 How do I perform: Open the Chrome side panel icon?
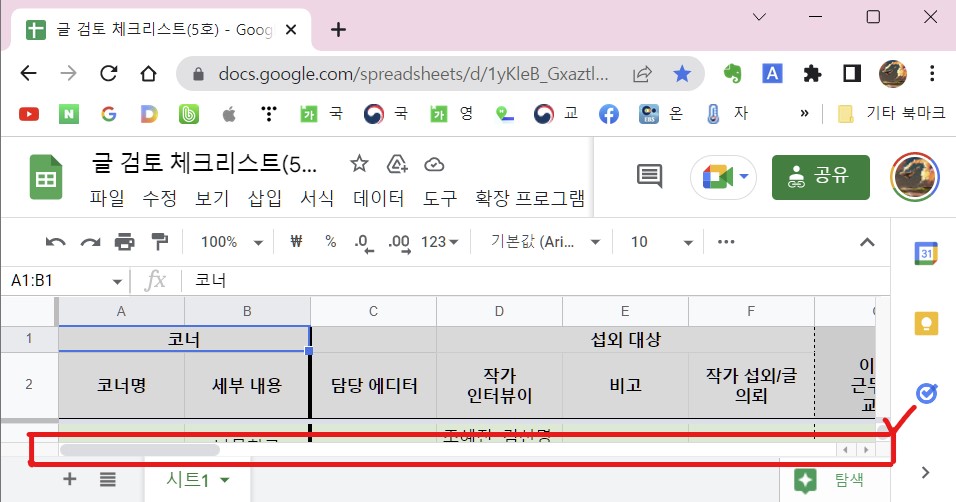(852, 74)
